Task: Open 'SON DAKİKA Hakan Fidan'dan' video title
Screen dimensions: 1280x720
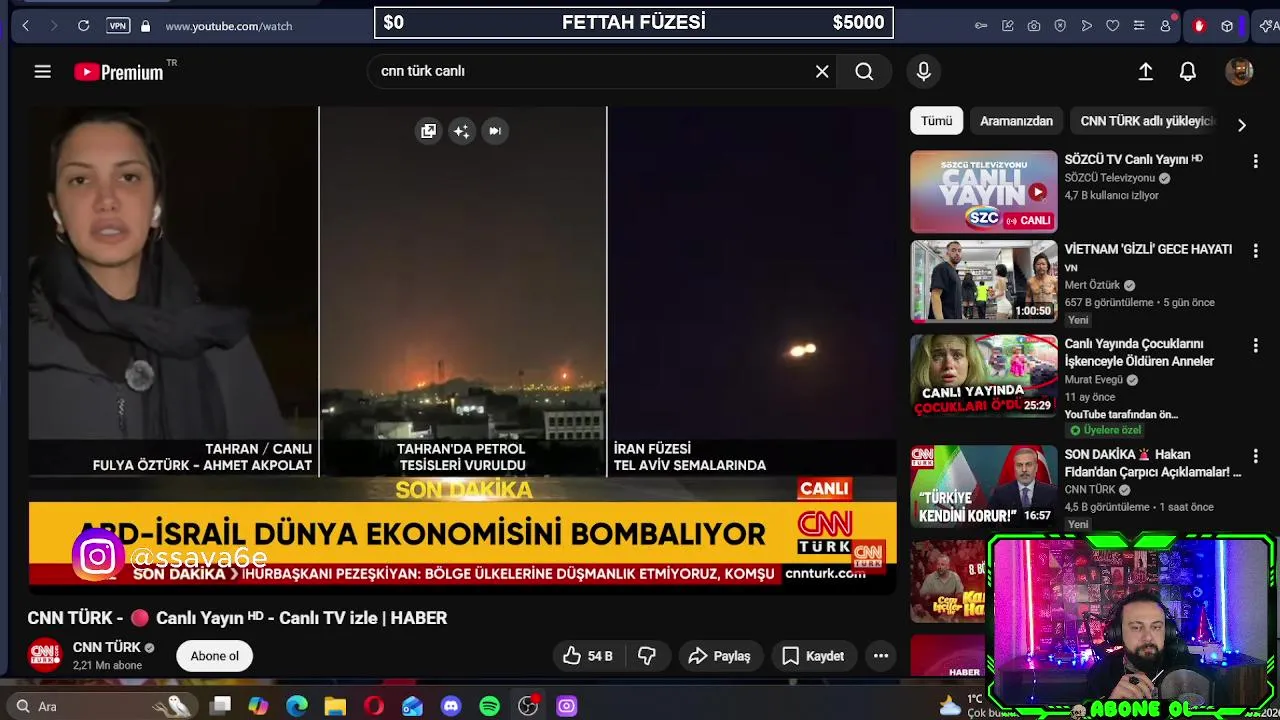Action: 1153,463
